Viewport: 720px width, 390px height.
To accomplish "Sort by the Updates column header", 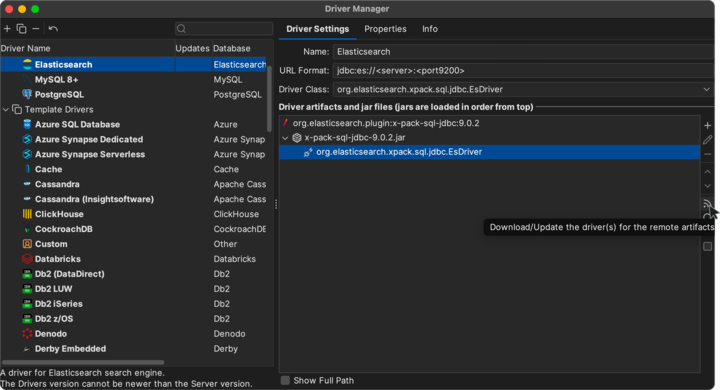I will (x=192, y=48).
